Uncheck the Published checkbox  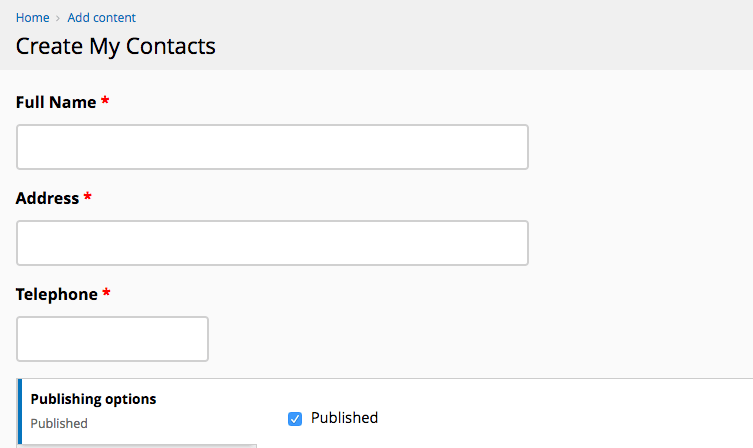click(x=295, y=419)
